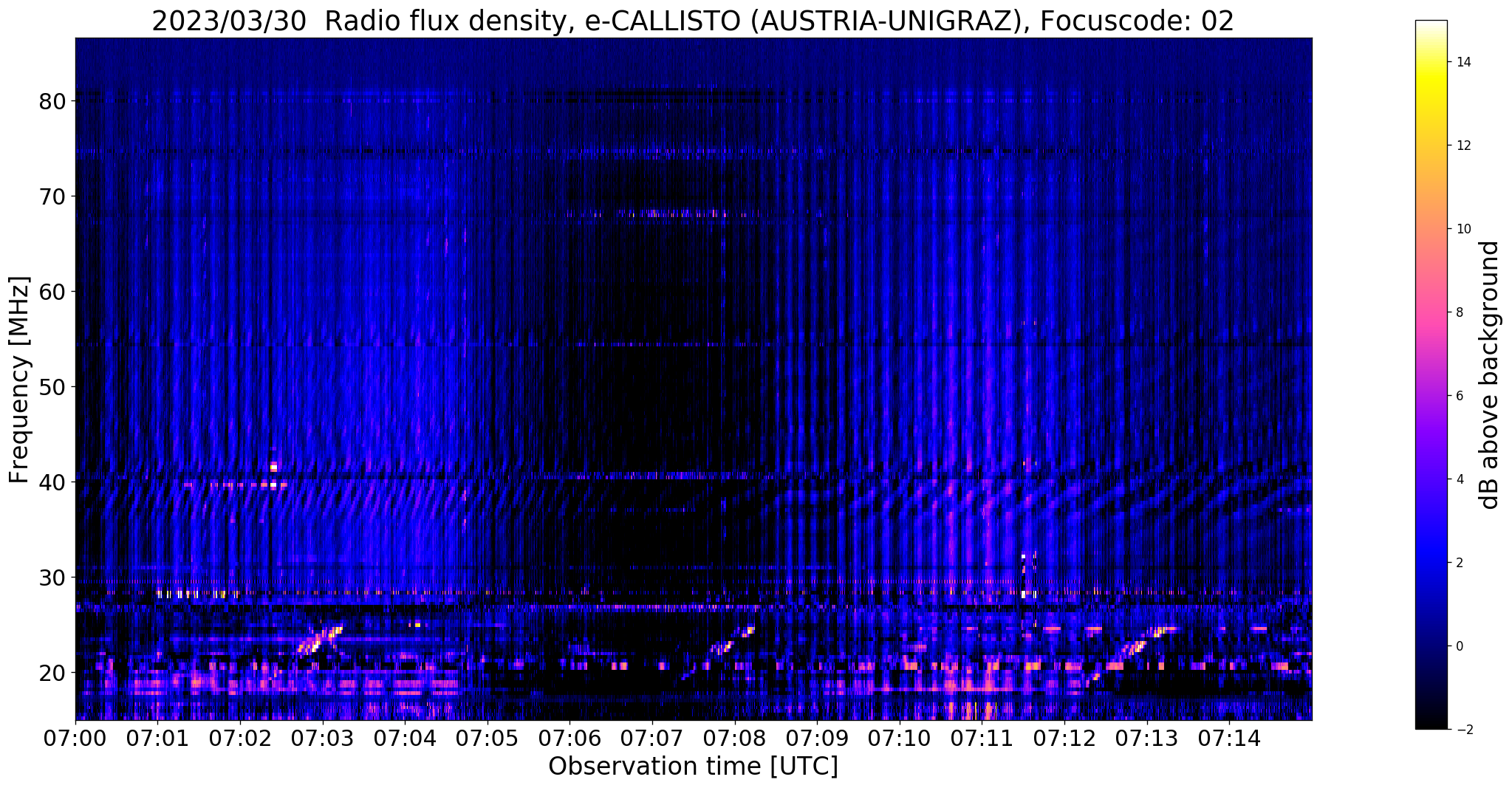Click the 07:10 time tick label

(x=900, y=738)
